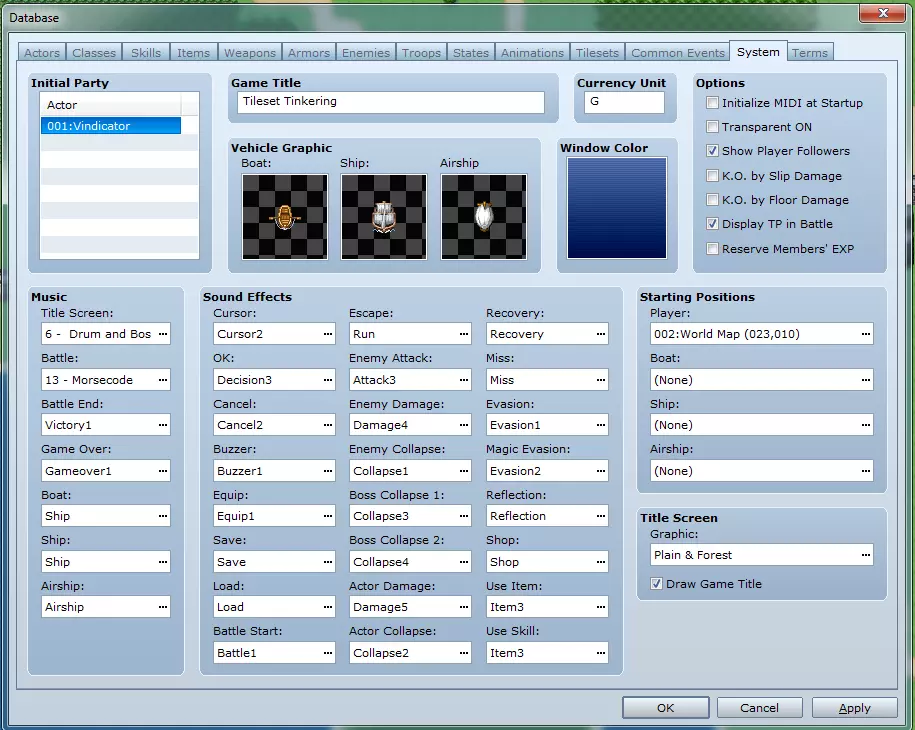Click ellipsis next to Player starting position

point(865,334)
